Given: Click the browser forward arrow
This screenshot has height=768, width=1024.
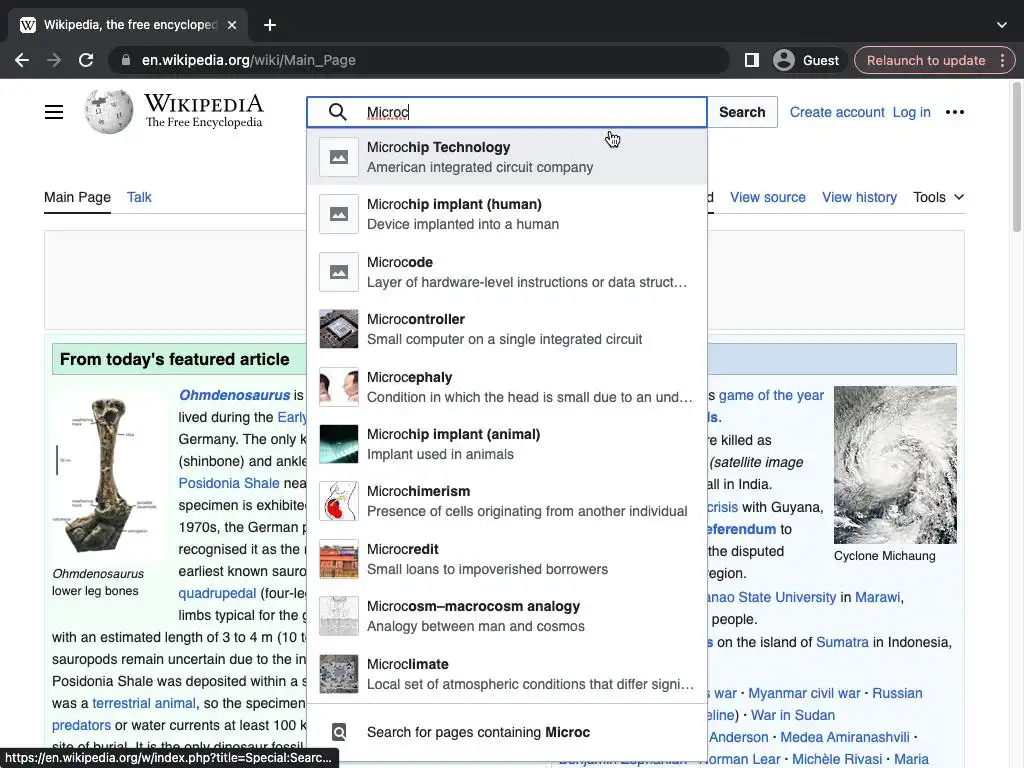Looking at the screenshot, I should tap(54, 60).
